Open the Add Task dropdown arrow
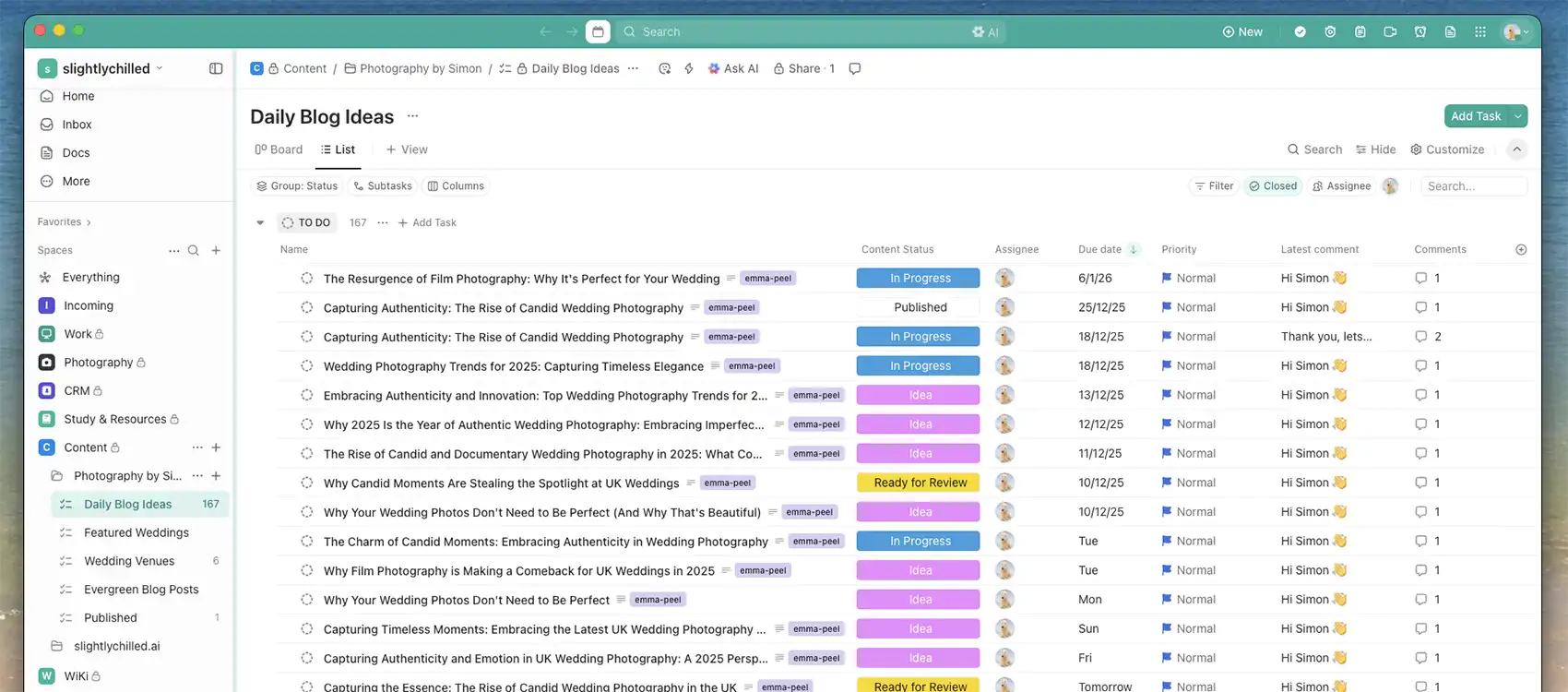The width and height of the screenshot is (1568, 692). click(x=1517, y=116)
